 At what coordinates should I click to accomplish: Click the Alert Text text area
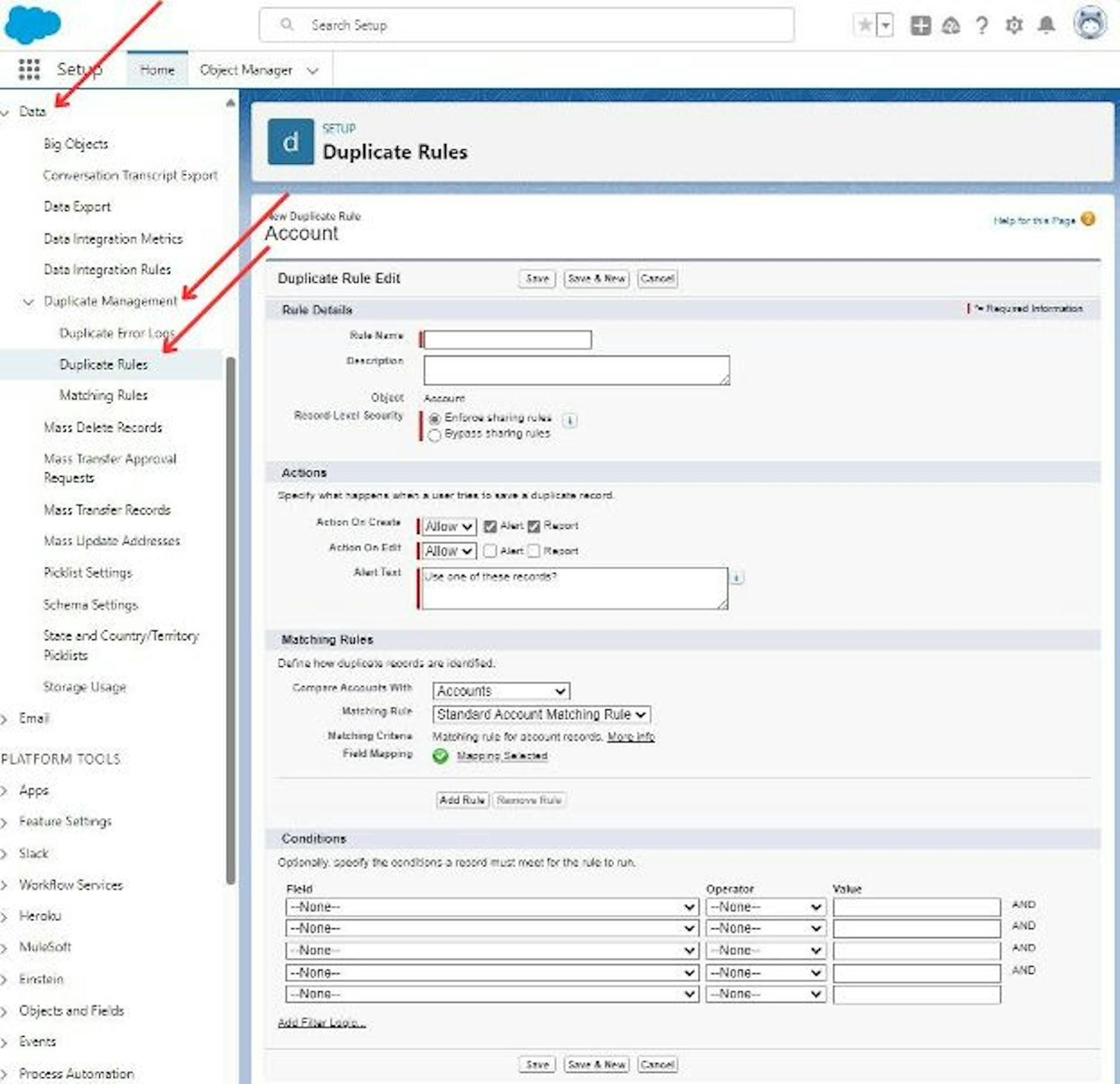click(x=575, y=588)
